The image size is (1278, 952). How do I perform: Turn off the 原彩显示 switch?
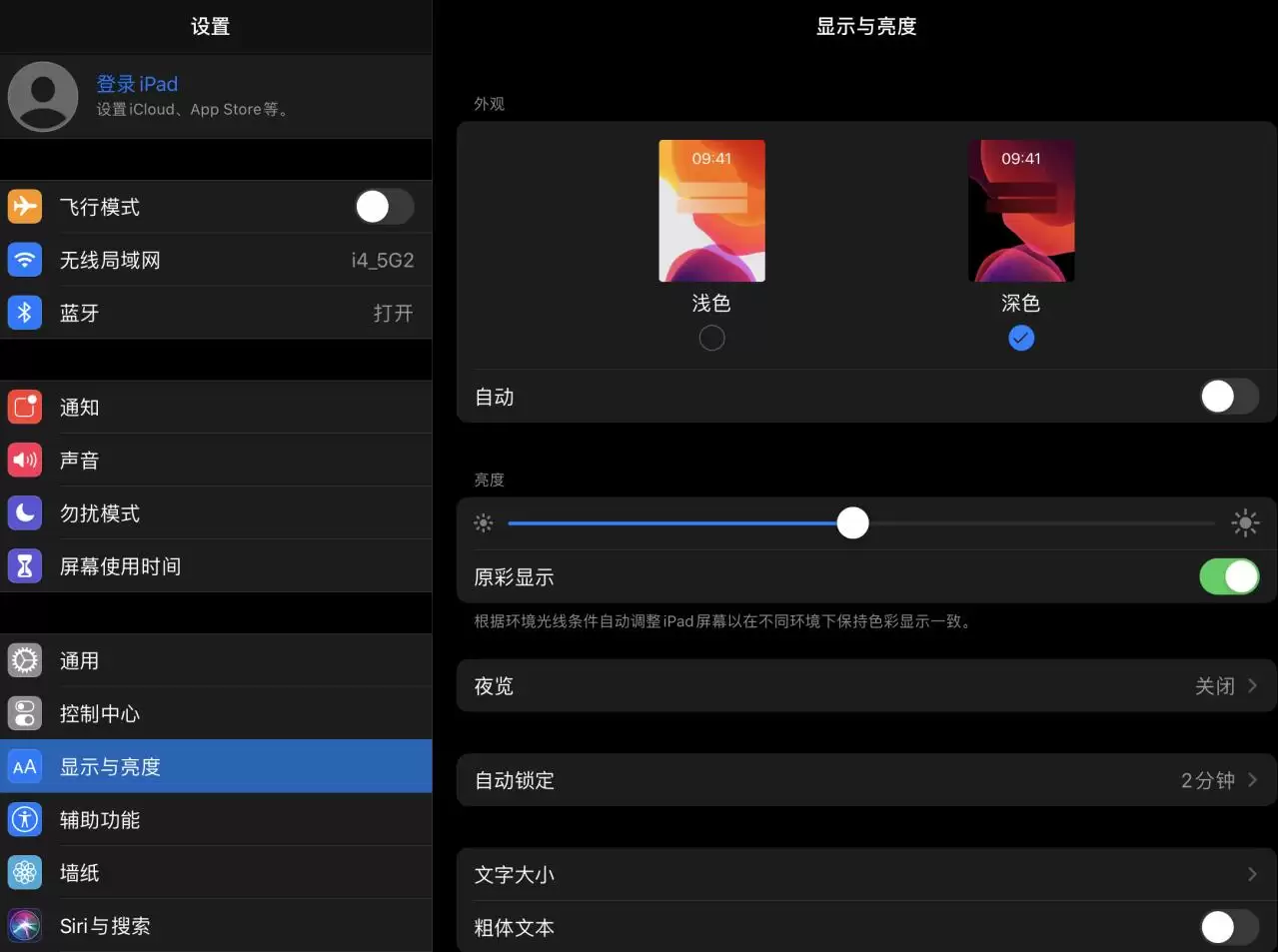click(1229, 576)
